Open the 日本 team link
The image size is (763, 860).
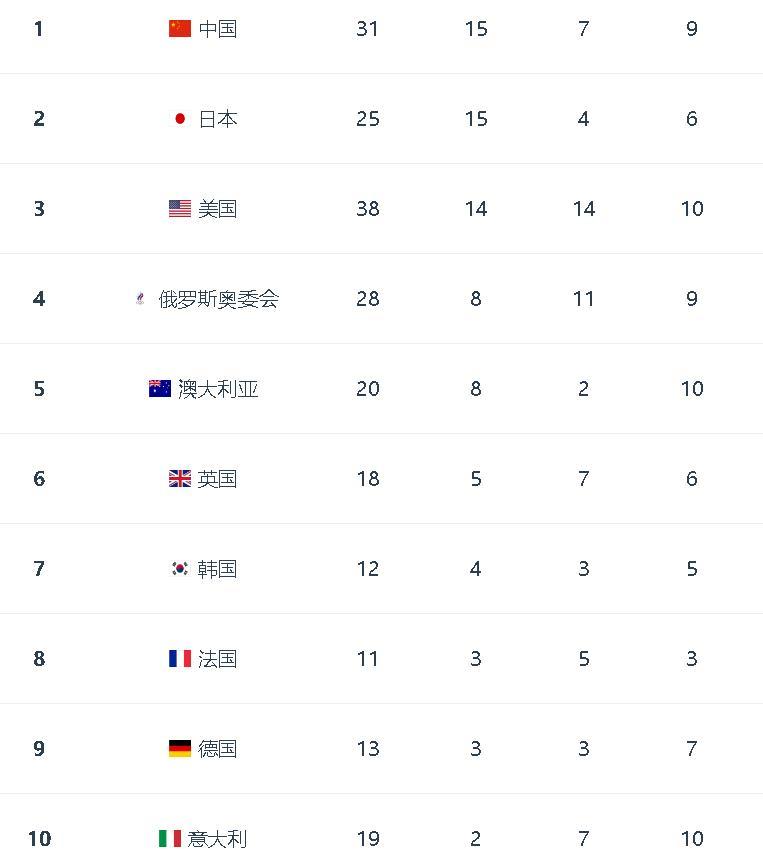218,118
